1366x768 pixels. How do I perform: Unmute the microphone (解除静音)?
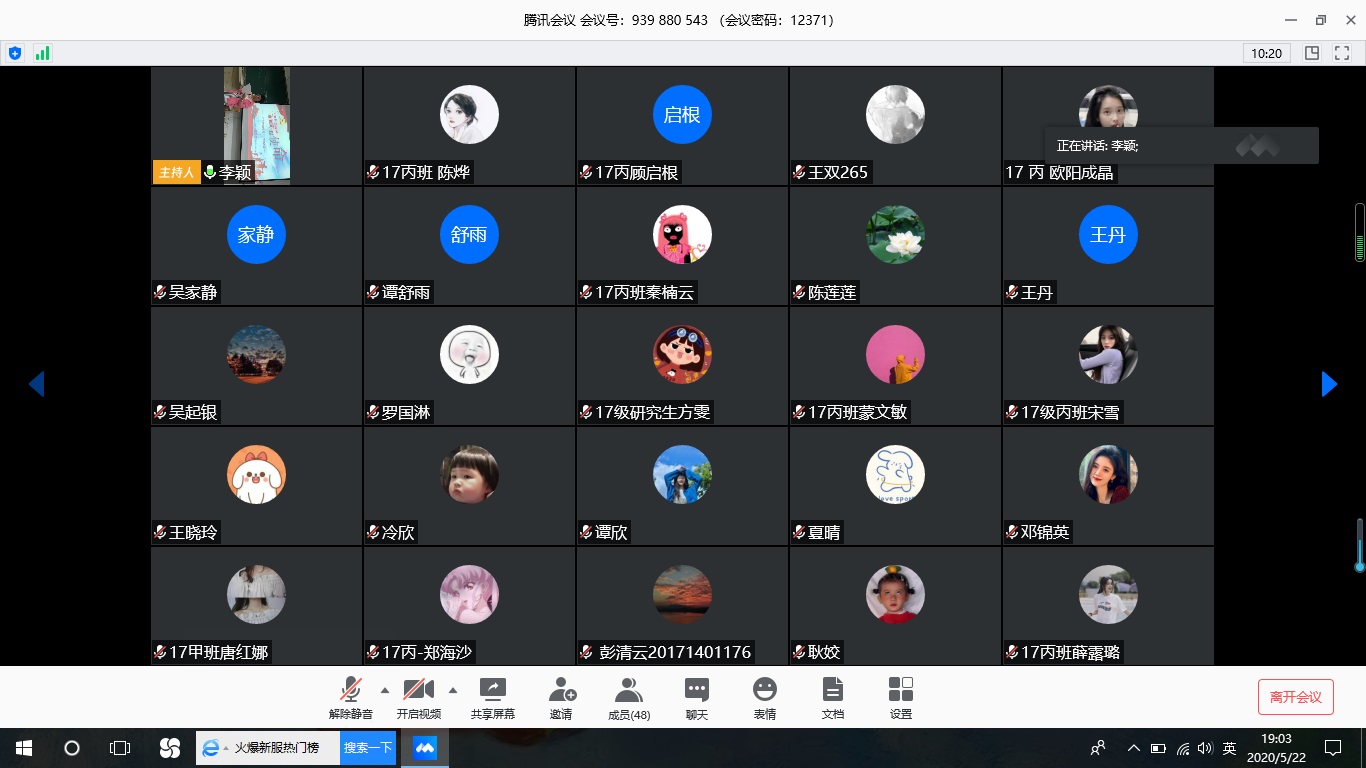[x=350, y=697]
